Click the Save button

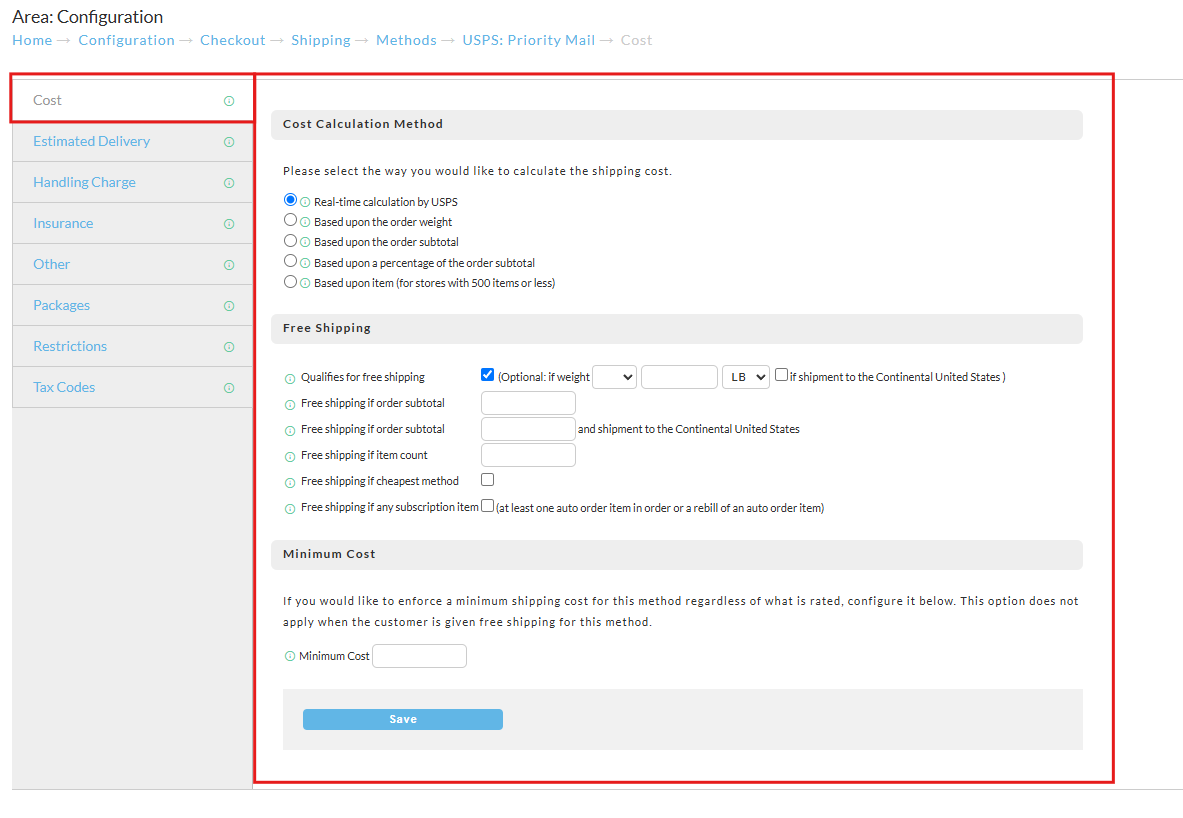pyautogui.click(x=403, y=719)
